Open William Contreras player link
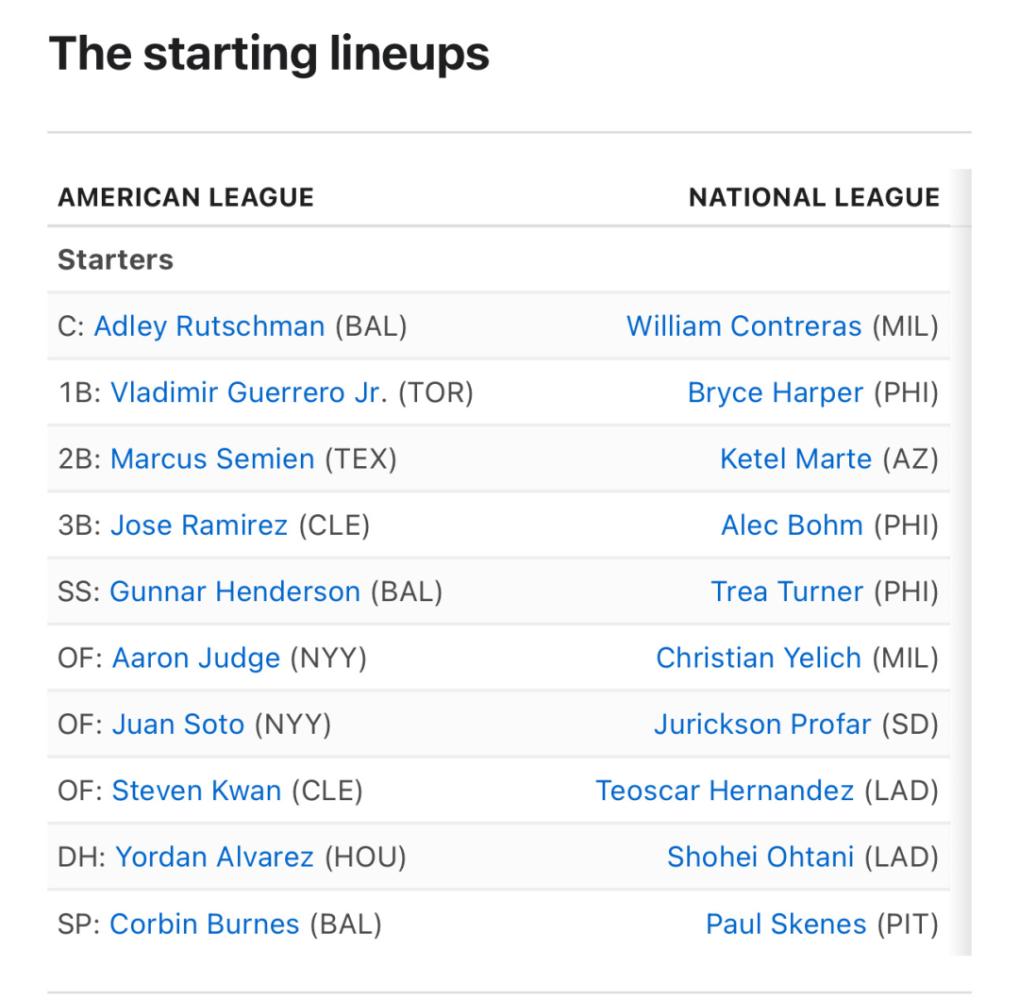Image resolution: width=1019 pixels, height=1000 pixels. click(x=743, y=326)
